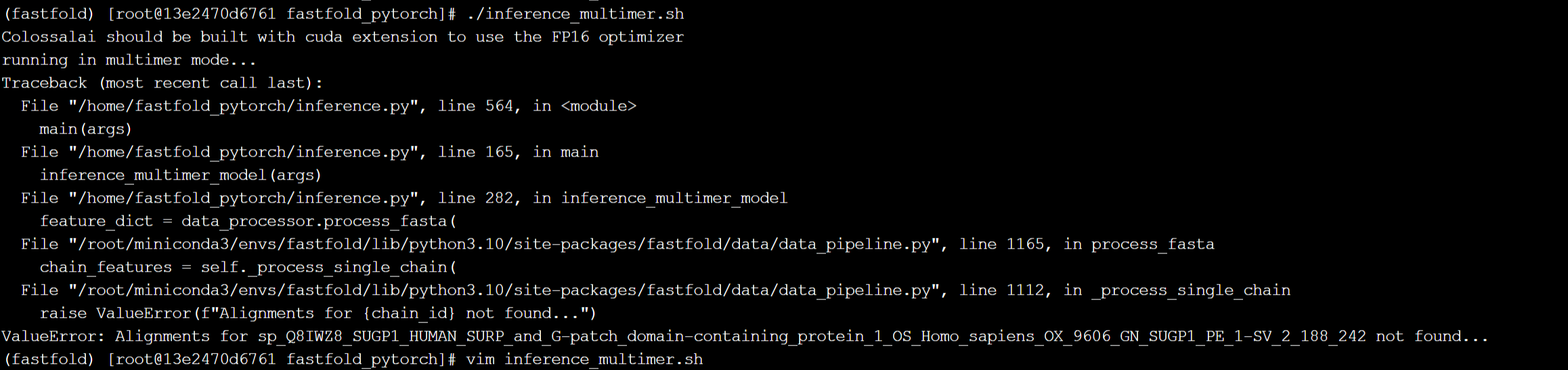Image resolution: width=1568 pixels, height=370 pixels.
Task: Click the "vim inference_multimer.sh" command
Action: [584, 360]
